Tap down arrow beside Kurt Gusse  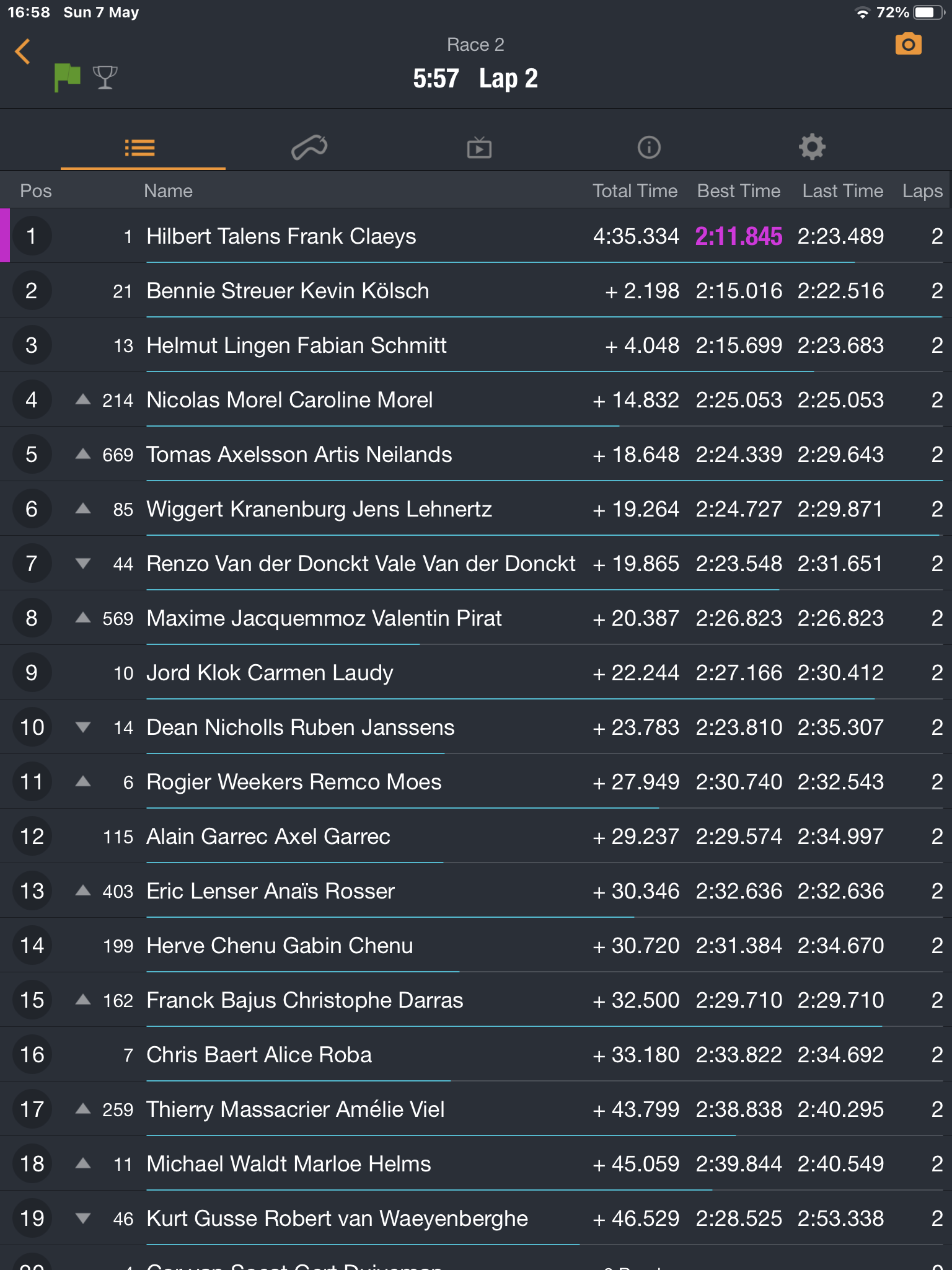[83, 1219]
